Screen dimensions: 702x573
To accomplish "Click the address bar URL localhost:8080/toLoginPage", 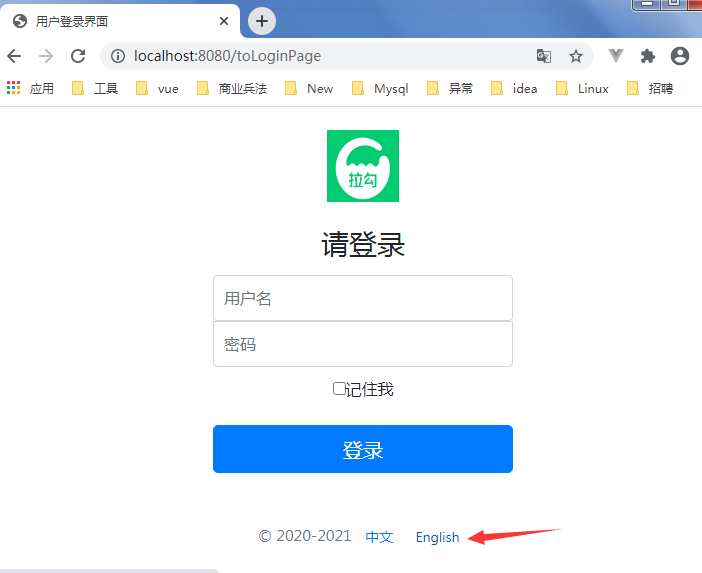I will point(227,56).
